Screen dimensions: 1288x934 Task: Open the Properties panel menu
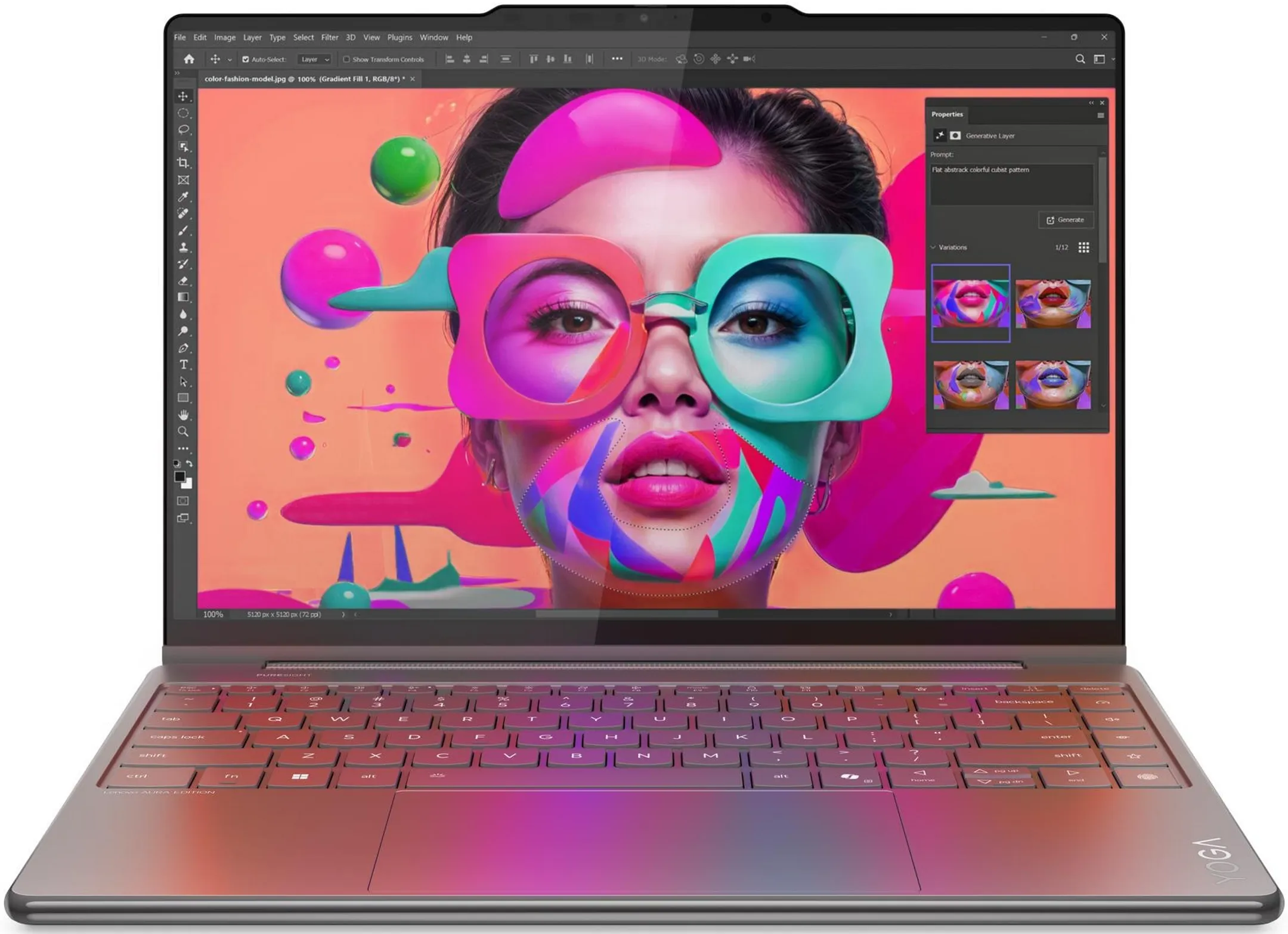coord(1100,116)
